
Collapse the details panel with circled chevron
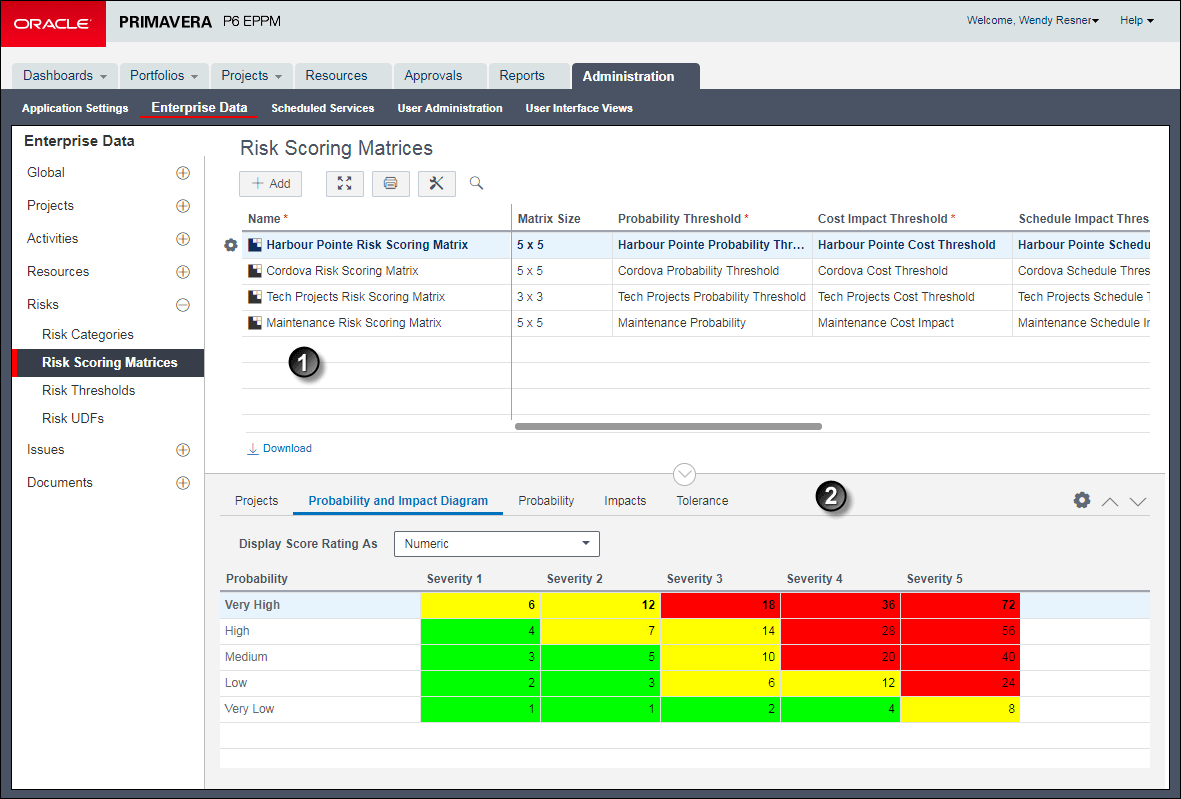[685, 474]
